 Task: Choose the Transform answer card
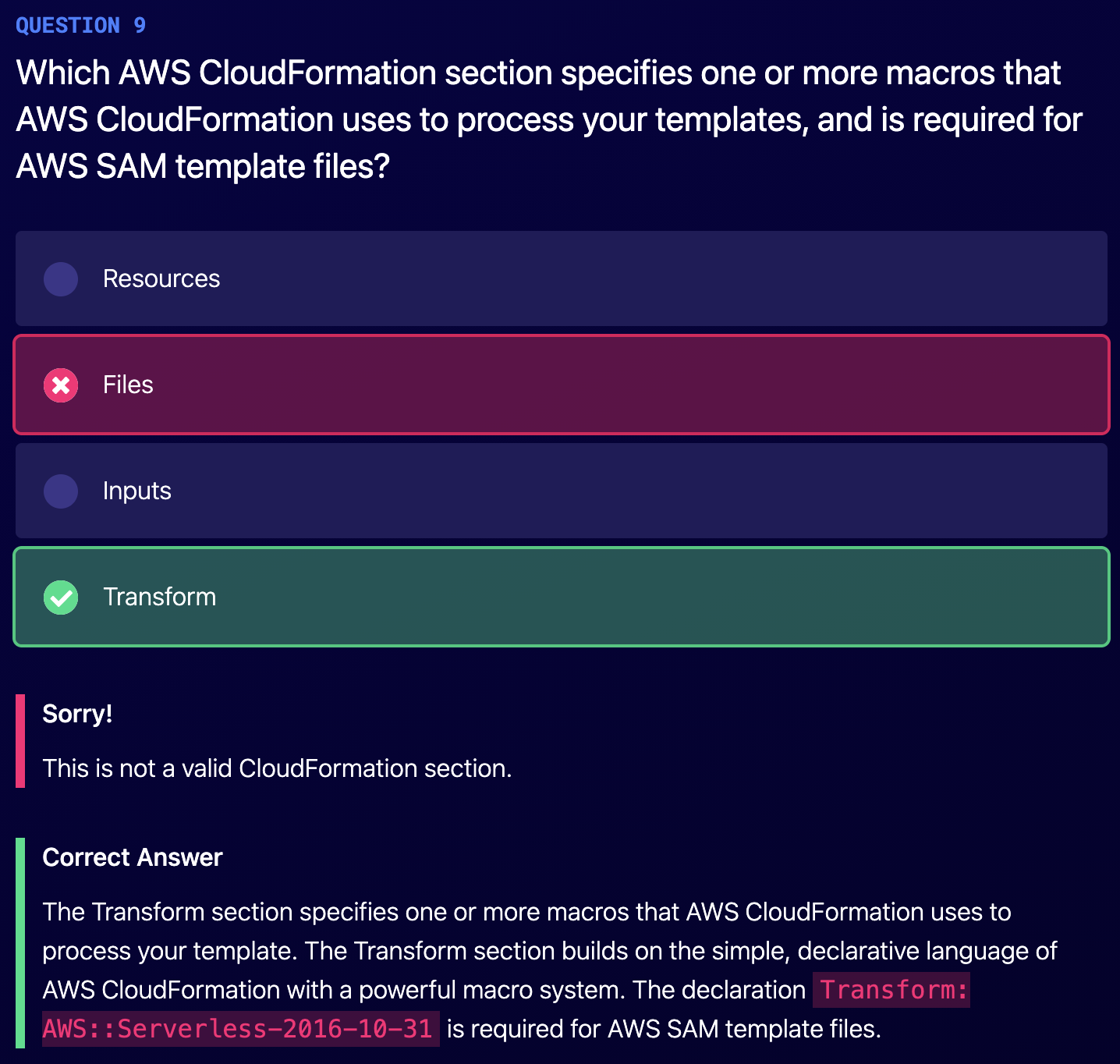pyautogui.click(x=562, y=597)
